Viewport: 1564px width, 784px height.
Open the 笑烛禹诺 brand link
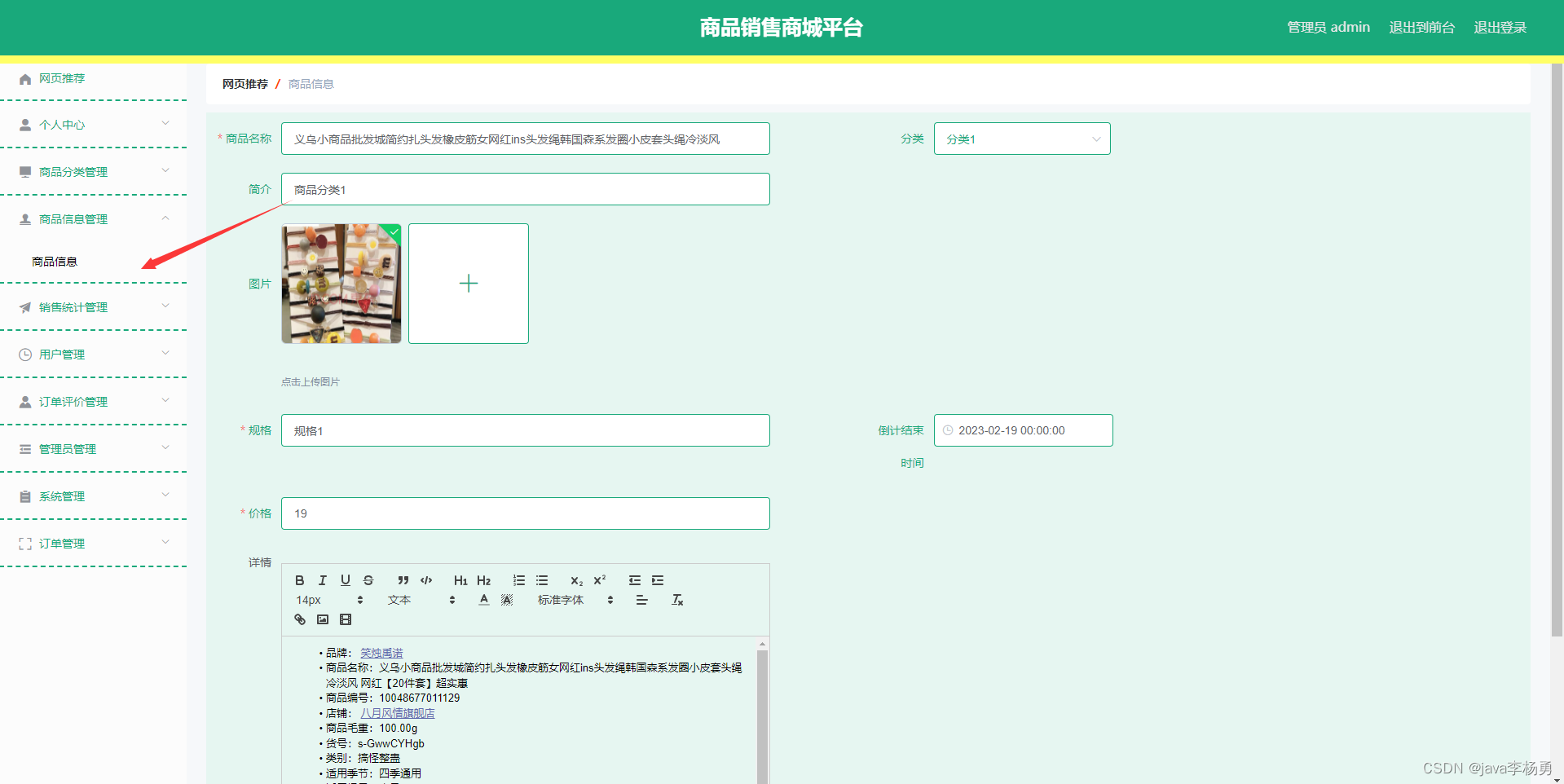[x=381, y=653]
